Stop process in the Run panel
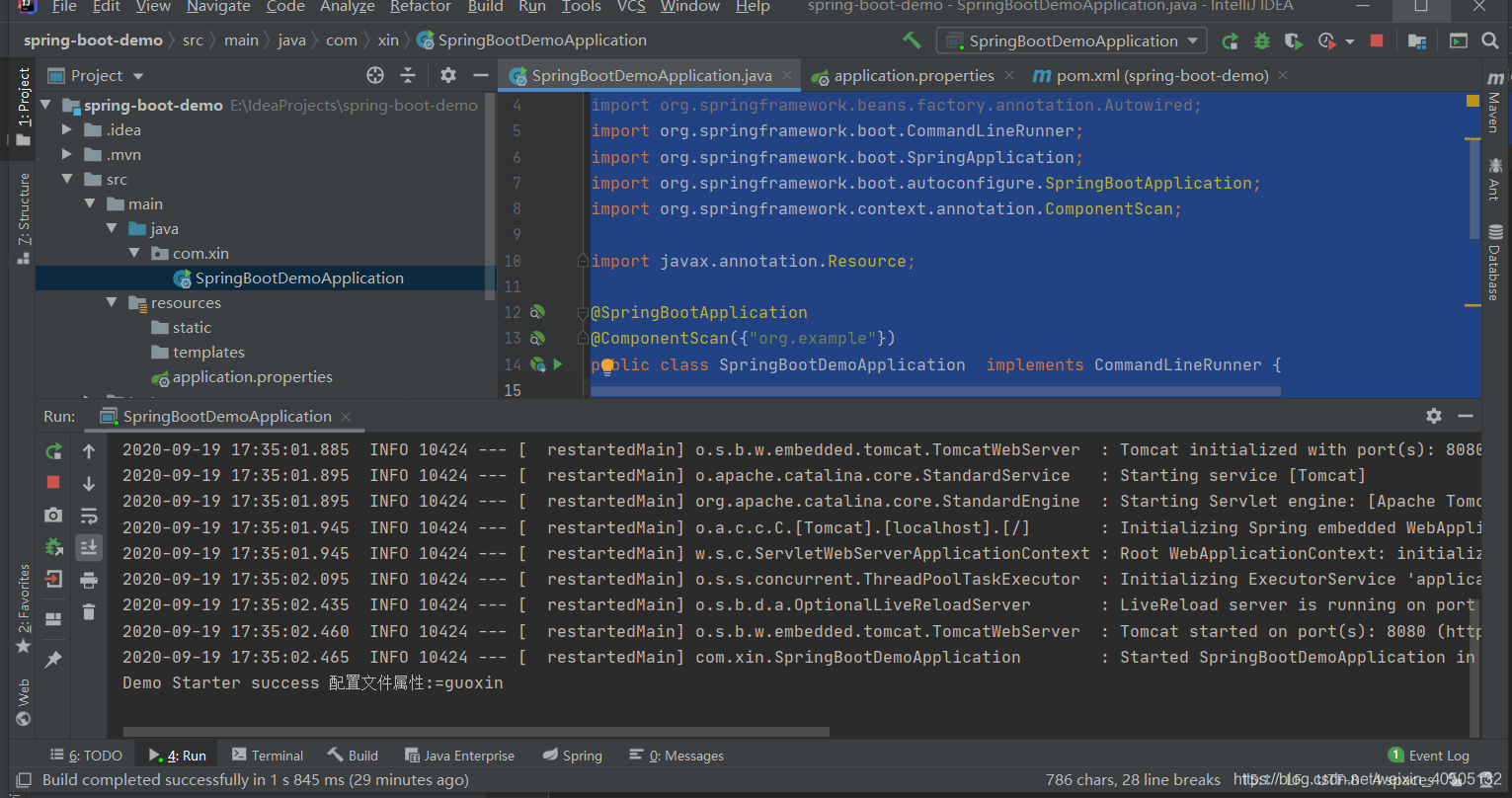 click(53, 482)
